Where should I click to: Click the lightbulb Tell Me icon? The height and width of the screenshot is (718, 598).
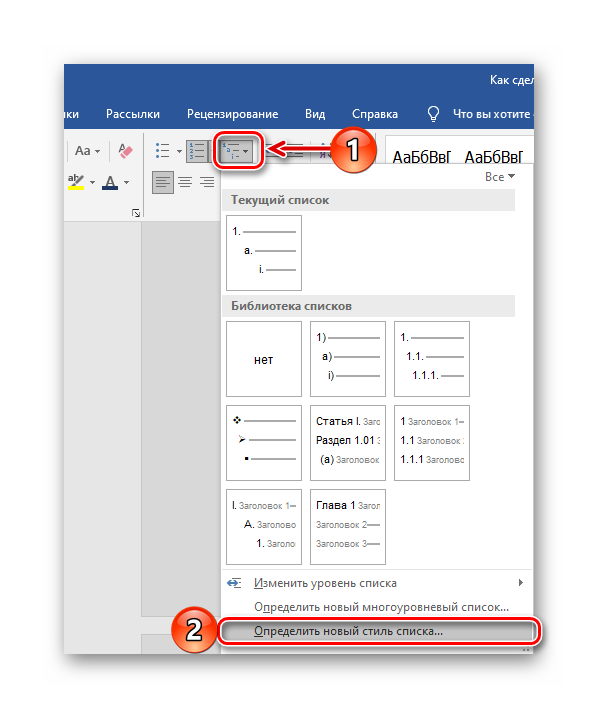click(433, 113)
